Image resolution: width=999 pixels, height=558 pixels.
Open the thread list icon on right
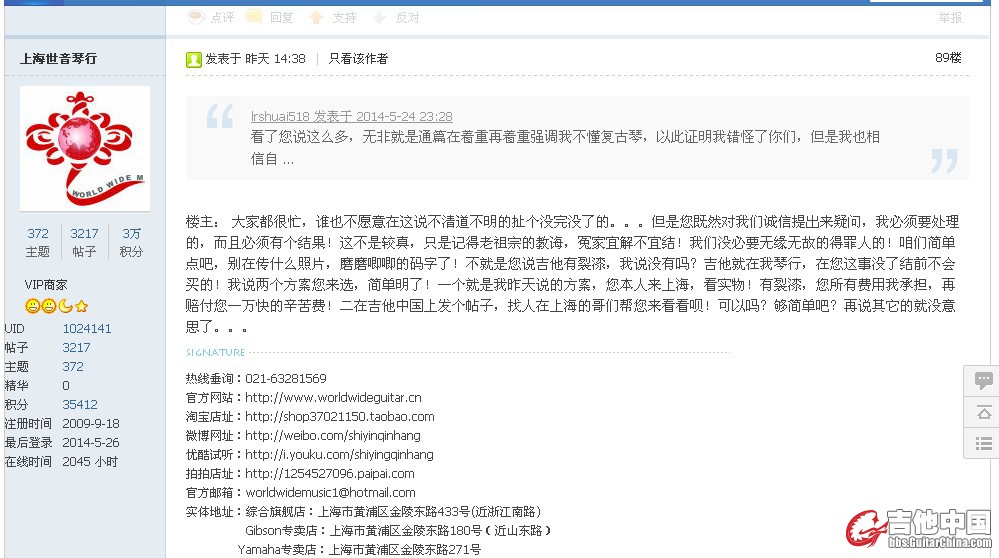coord(983,443)
